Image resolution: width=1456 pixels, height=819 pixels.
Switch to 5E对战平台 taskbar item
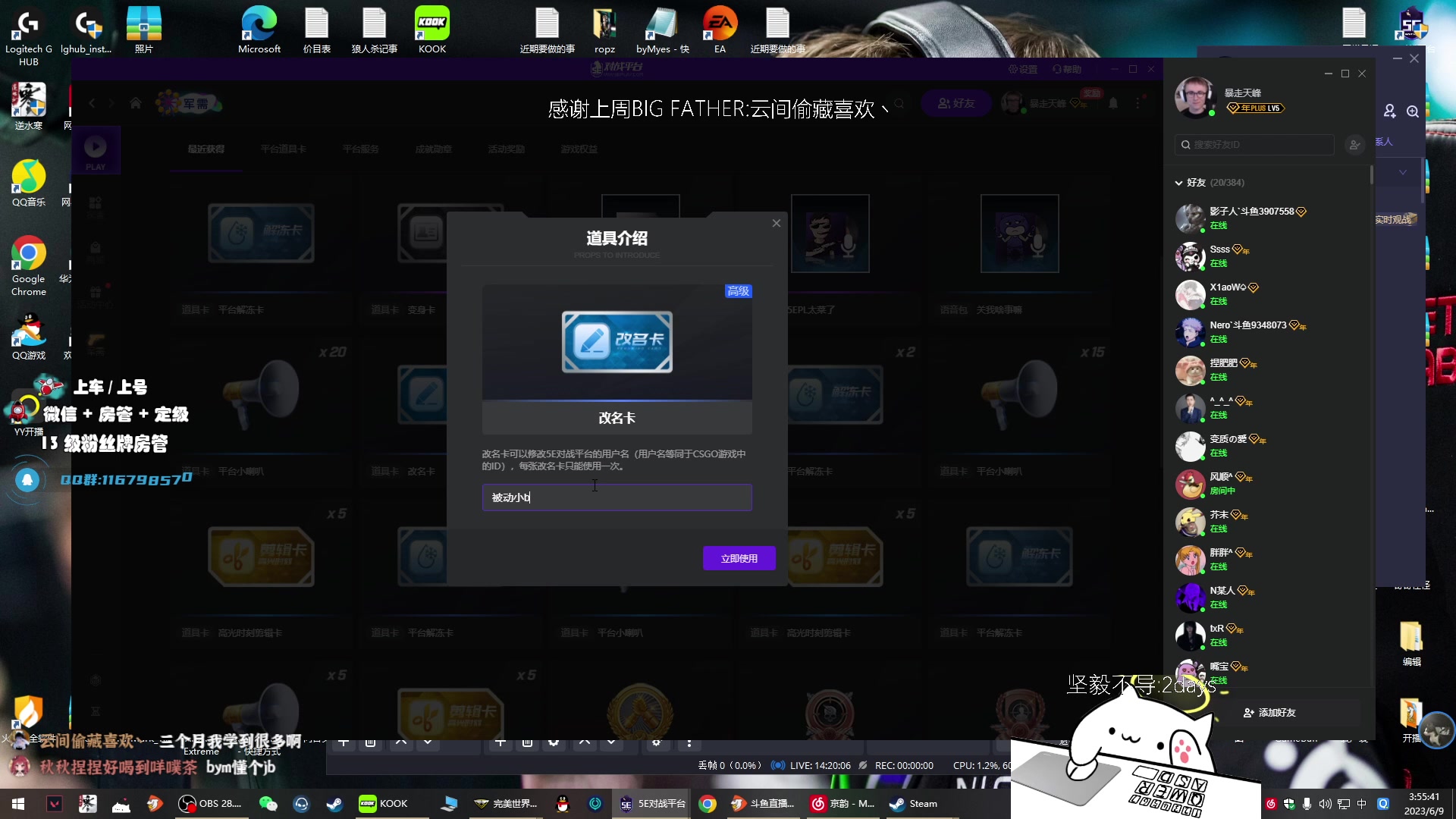tap(651, 804)
